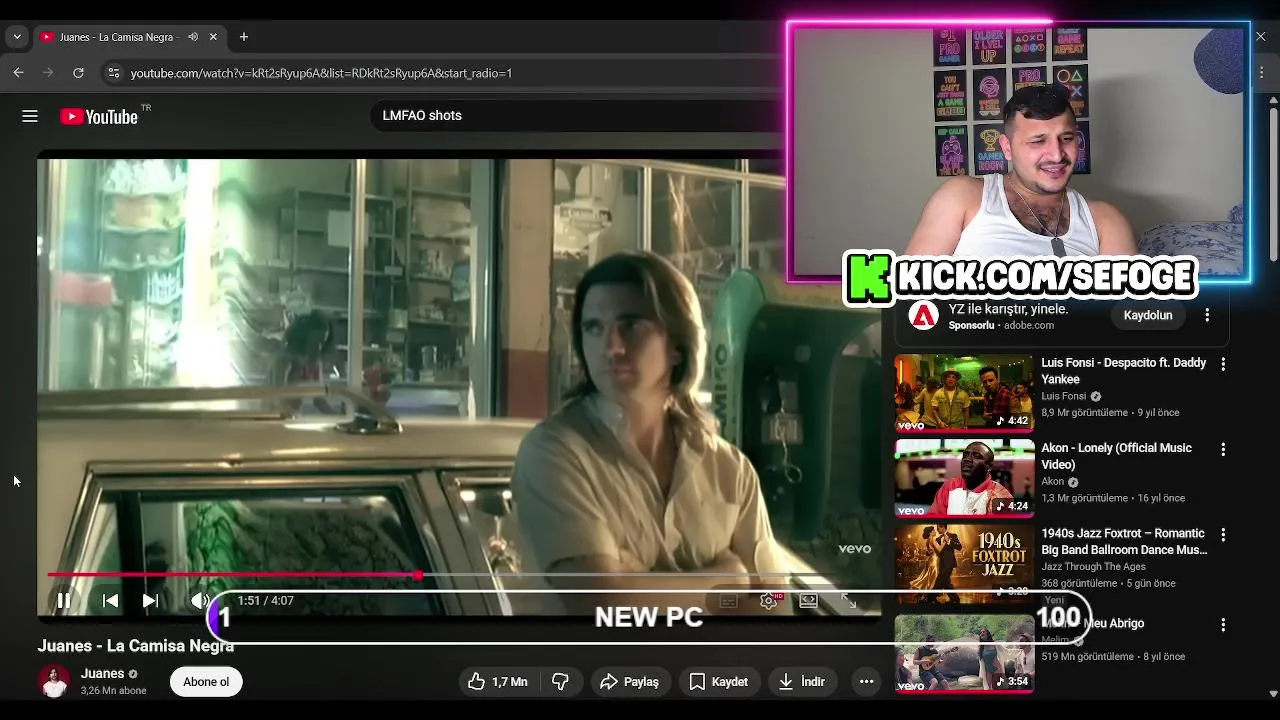Select the youtube.com address bar URL

321,73
